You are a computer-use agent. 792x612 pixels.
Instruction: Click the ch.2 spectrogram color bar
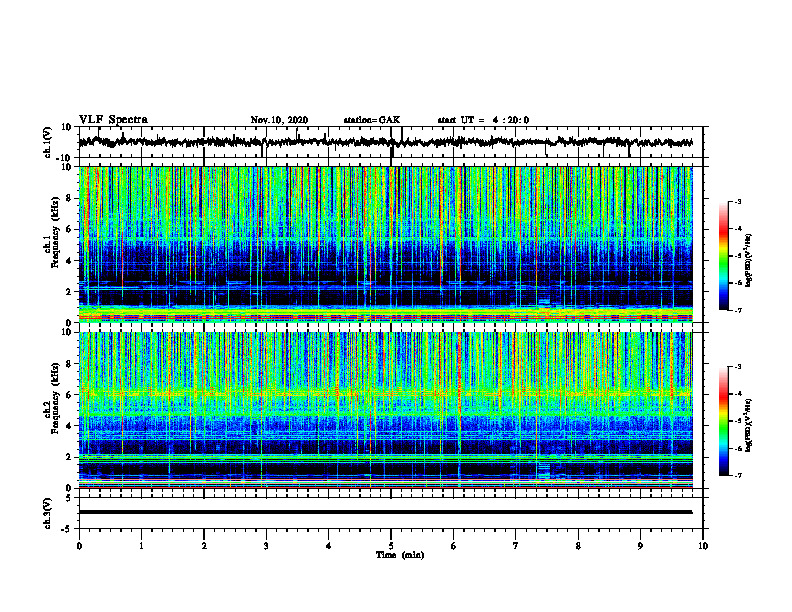point(723,421)
